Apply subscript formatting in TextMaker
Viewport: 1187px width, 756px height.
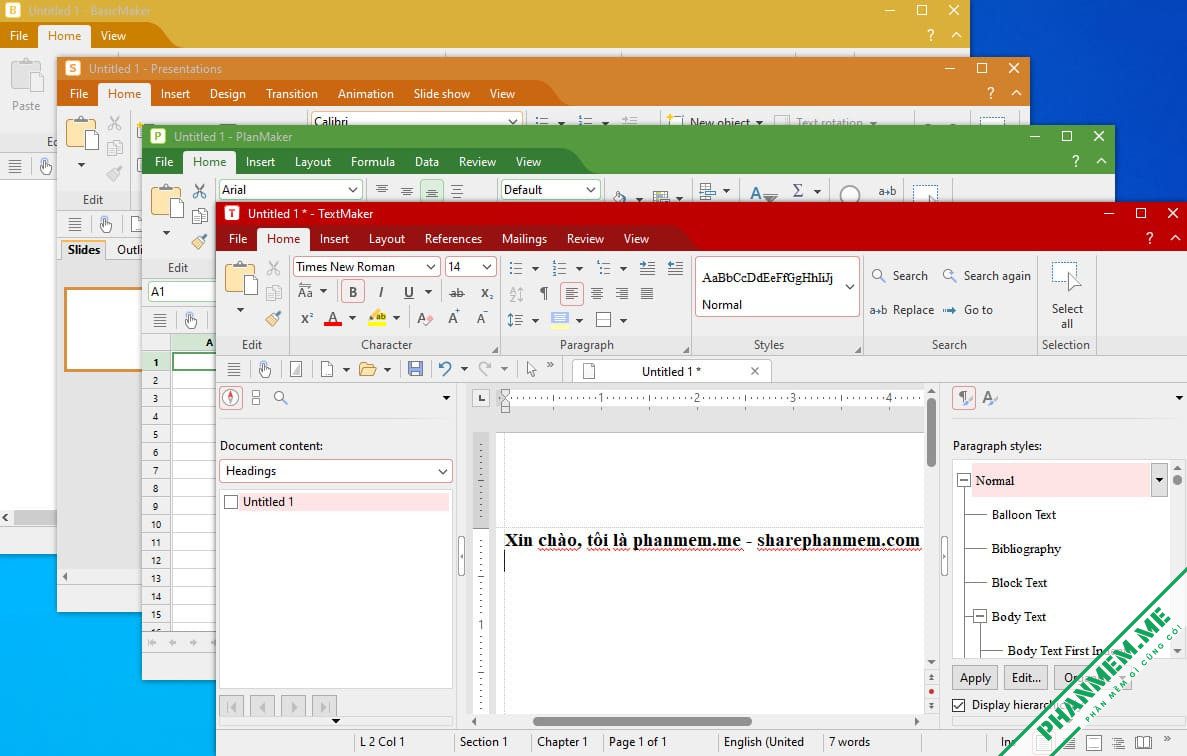487,293
